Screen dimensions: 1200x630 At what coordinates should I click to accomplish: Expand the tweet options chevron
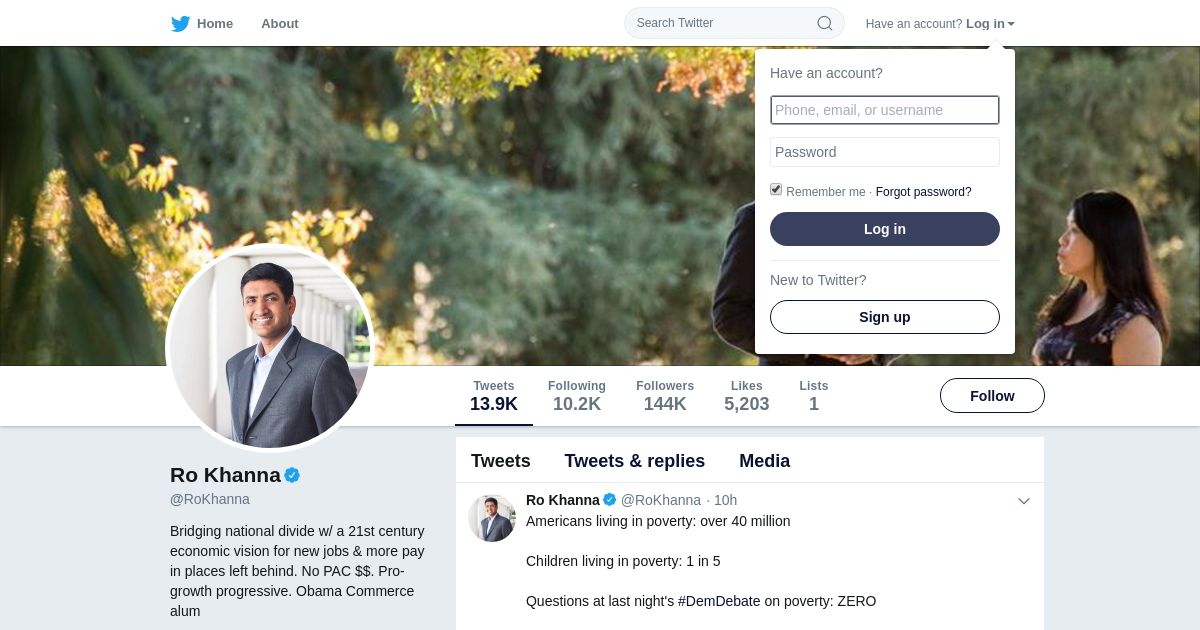(1023, 501)
